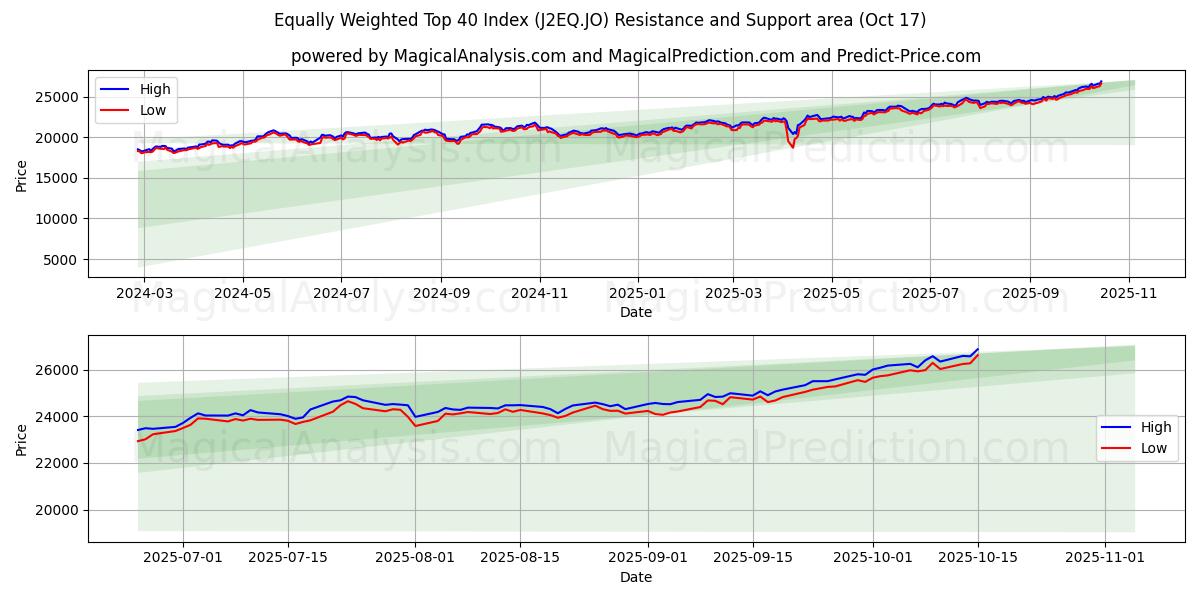Select the chart title mentioning J2EQ.JO
Screen dimensions: 1200x600
click(600, 20)
